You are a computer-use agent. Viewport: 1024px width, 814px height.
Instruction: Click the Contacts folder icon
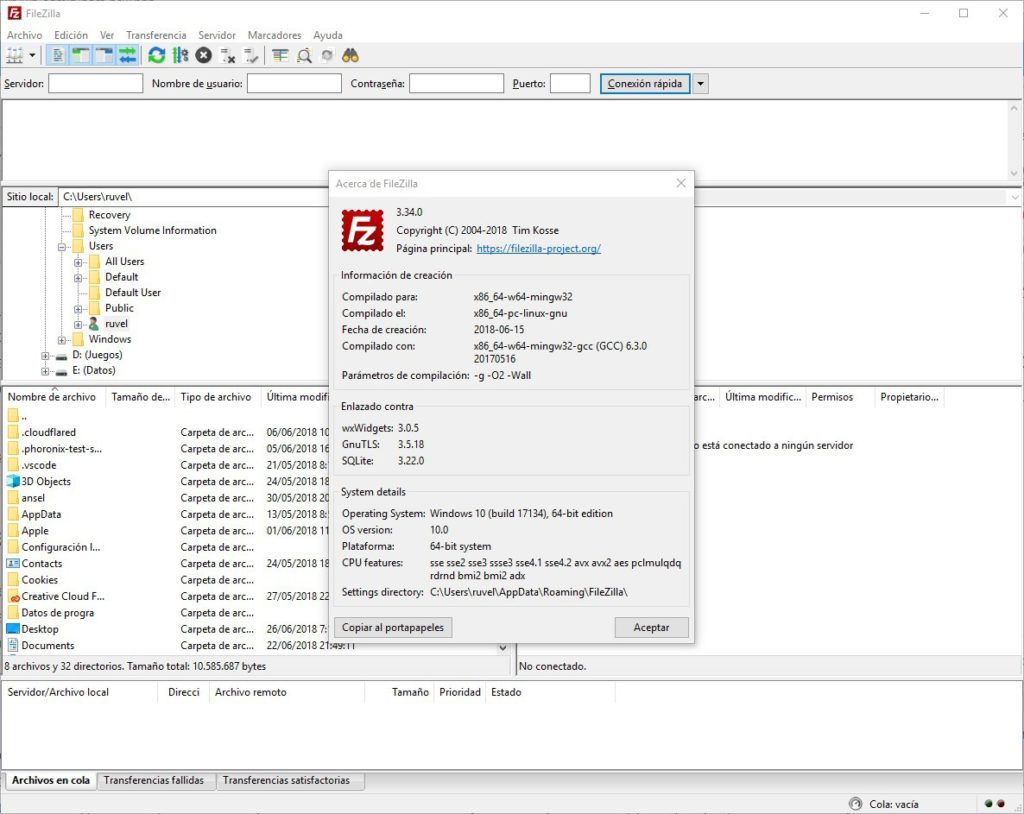(x=12, y=563)
